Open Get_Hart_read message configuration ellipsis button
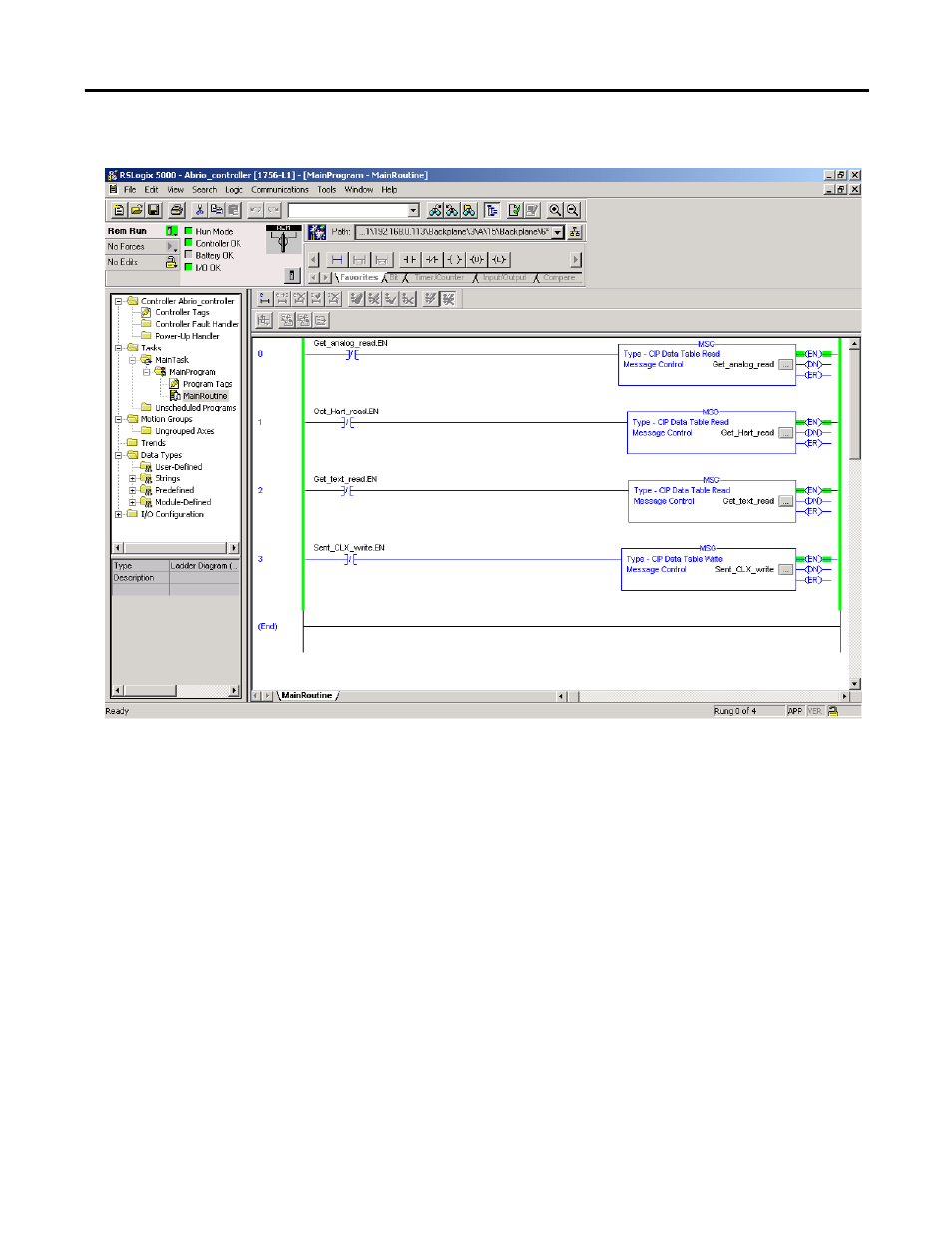Viewport: 952px width, 1233px height. (785, 433)
